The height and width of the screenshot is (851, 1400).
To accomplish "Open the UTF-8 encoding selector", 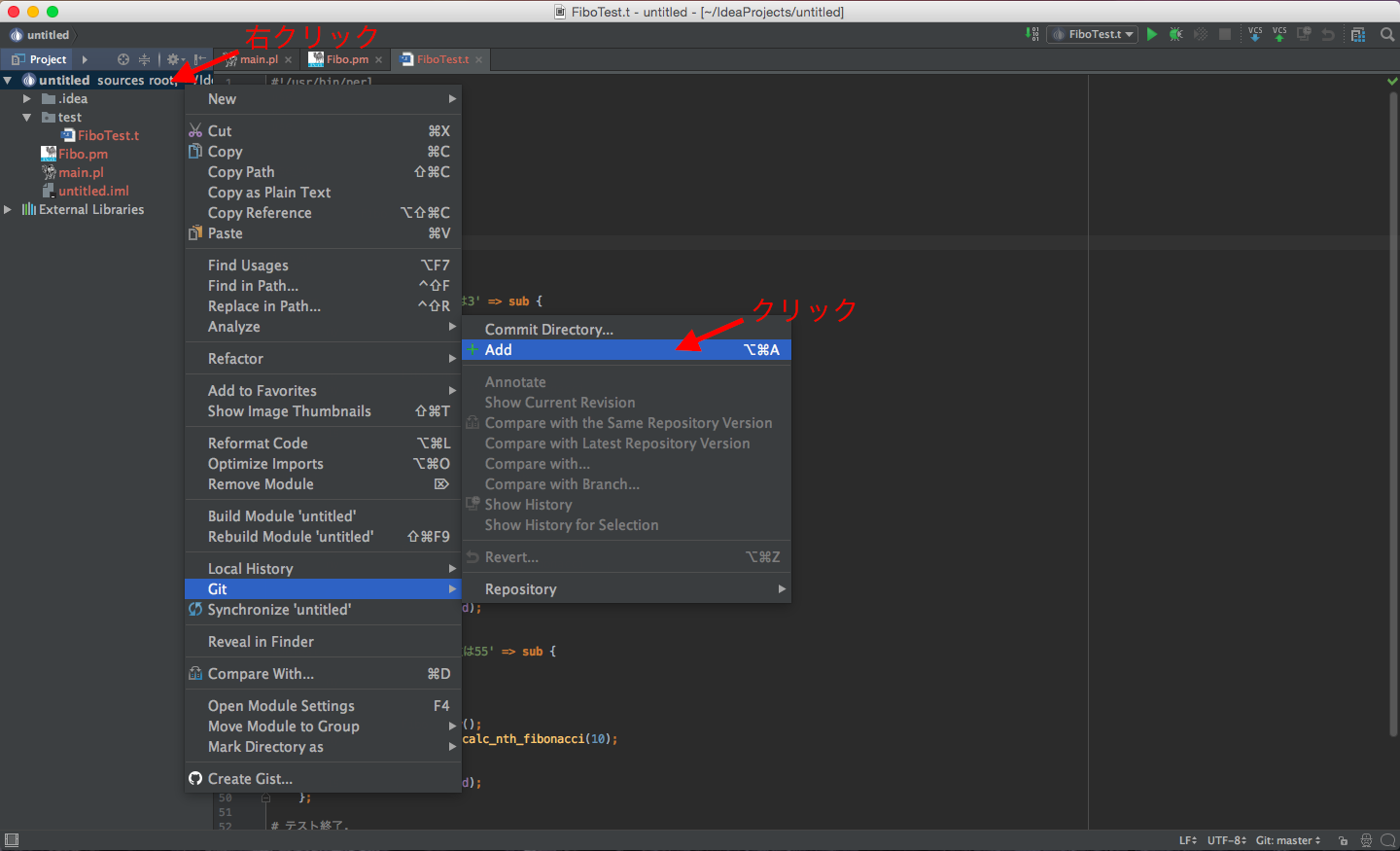I will point(1226,840).
